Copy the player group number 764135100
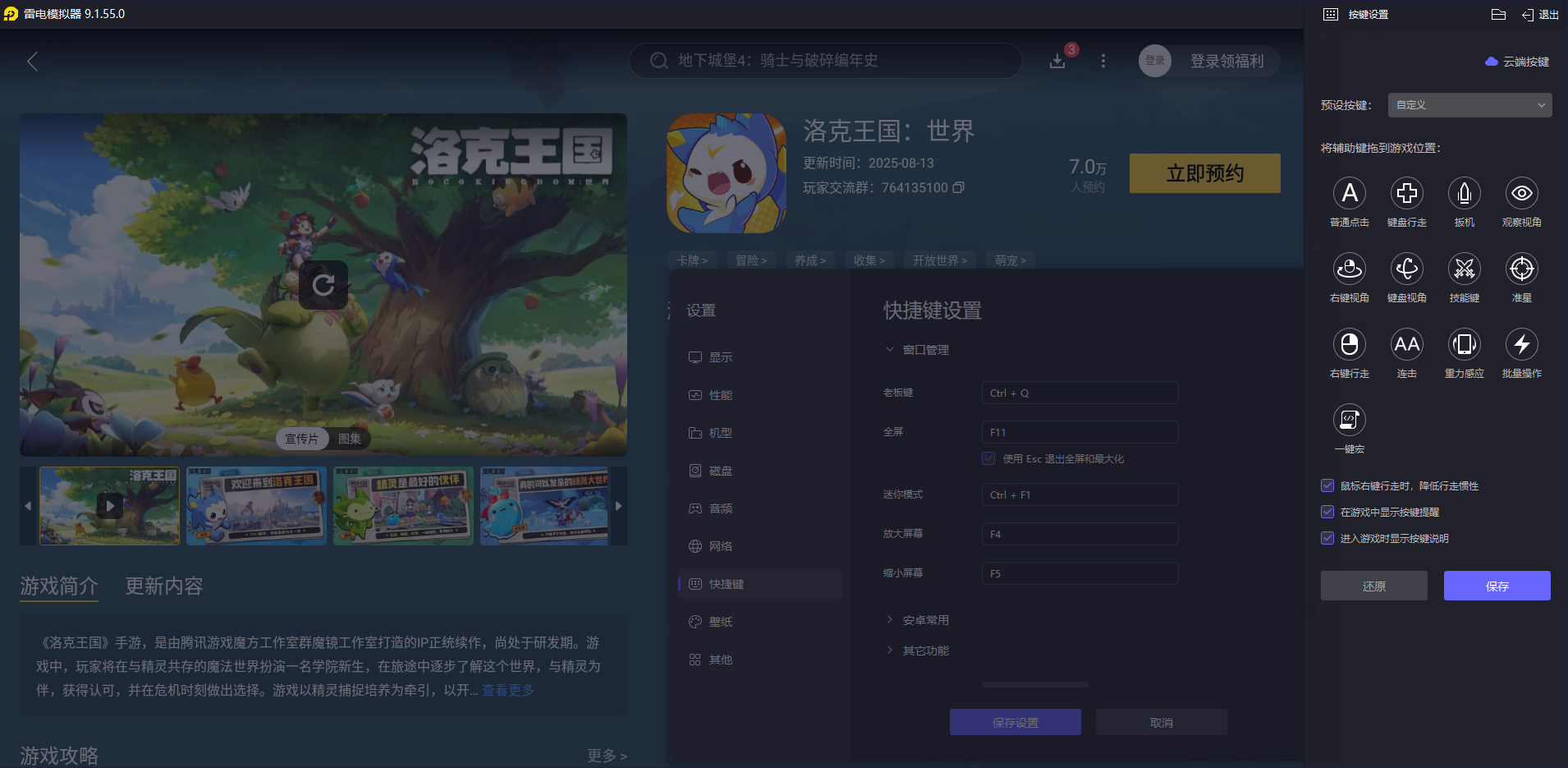This screenshot has width=1568, height=768. point(958,187)
